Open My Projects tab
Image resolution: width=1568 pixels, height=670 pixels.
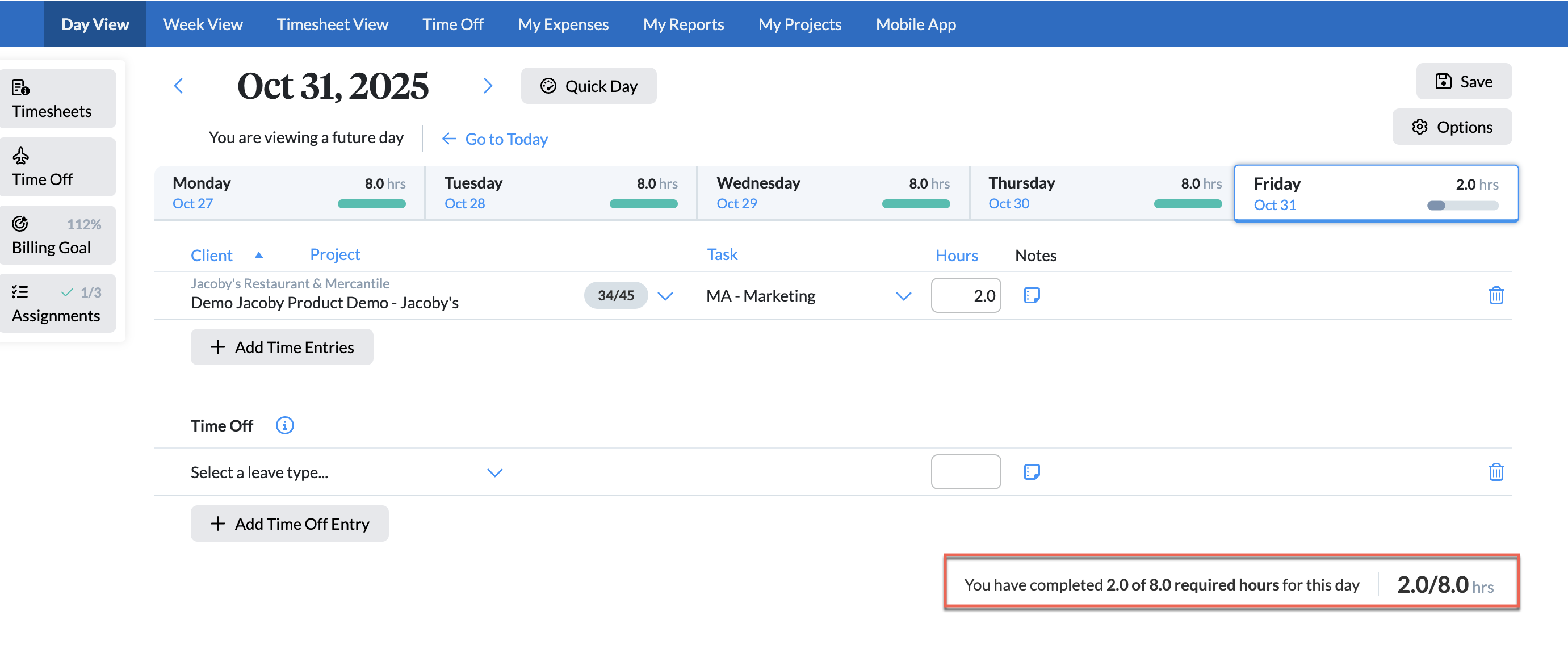[x=800, y=24]
